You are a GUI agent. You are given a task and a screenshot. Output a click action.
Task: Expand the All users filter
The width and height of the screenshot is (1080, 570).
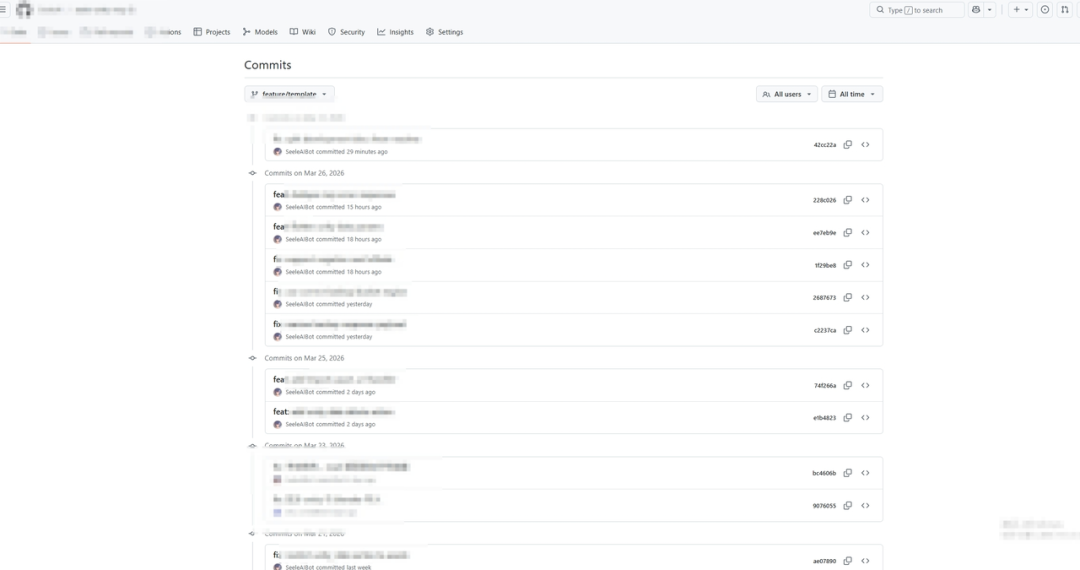pos(787,94)
